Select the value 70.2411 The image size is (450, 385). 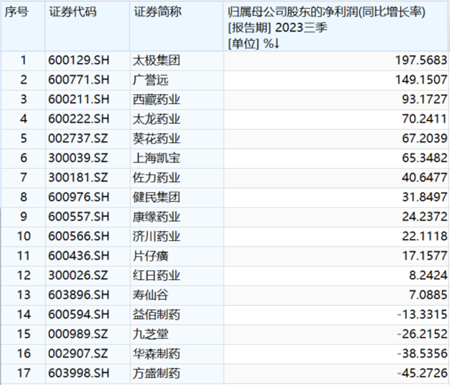424,119
